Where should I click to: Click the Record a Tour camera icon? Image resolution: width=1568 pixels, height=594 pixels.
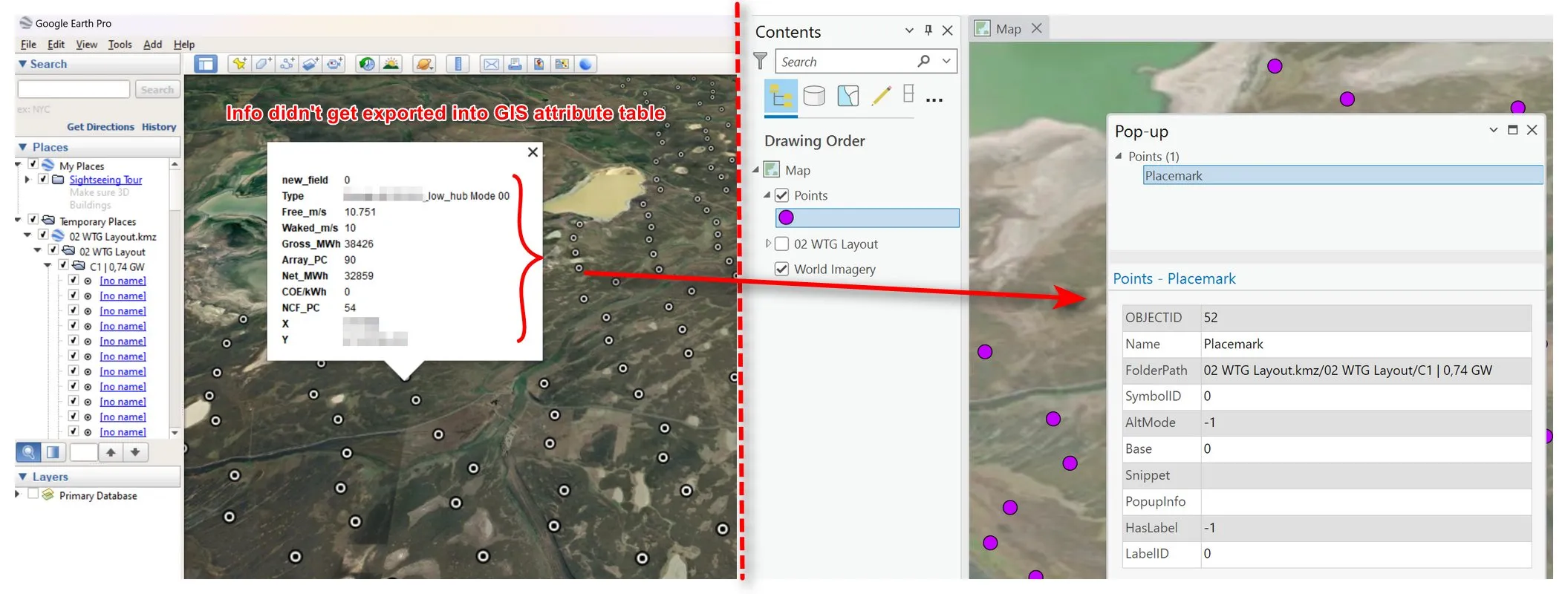(x=335, y=64)
